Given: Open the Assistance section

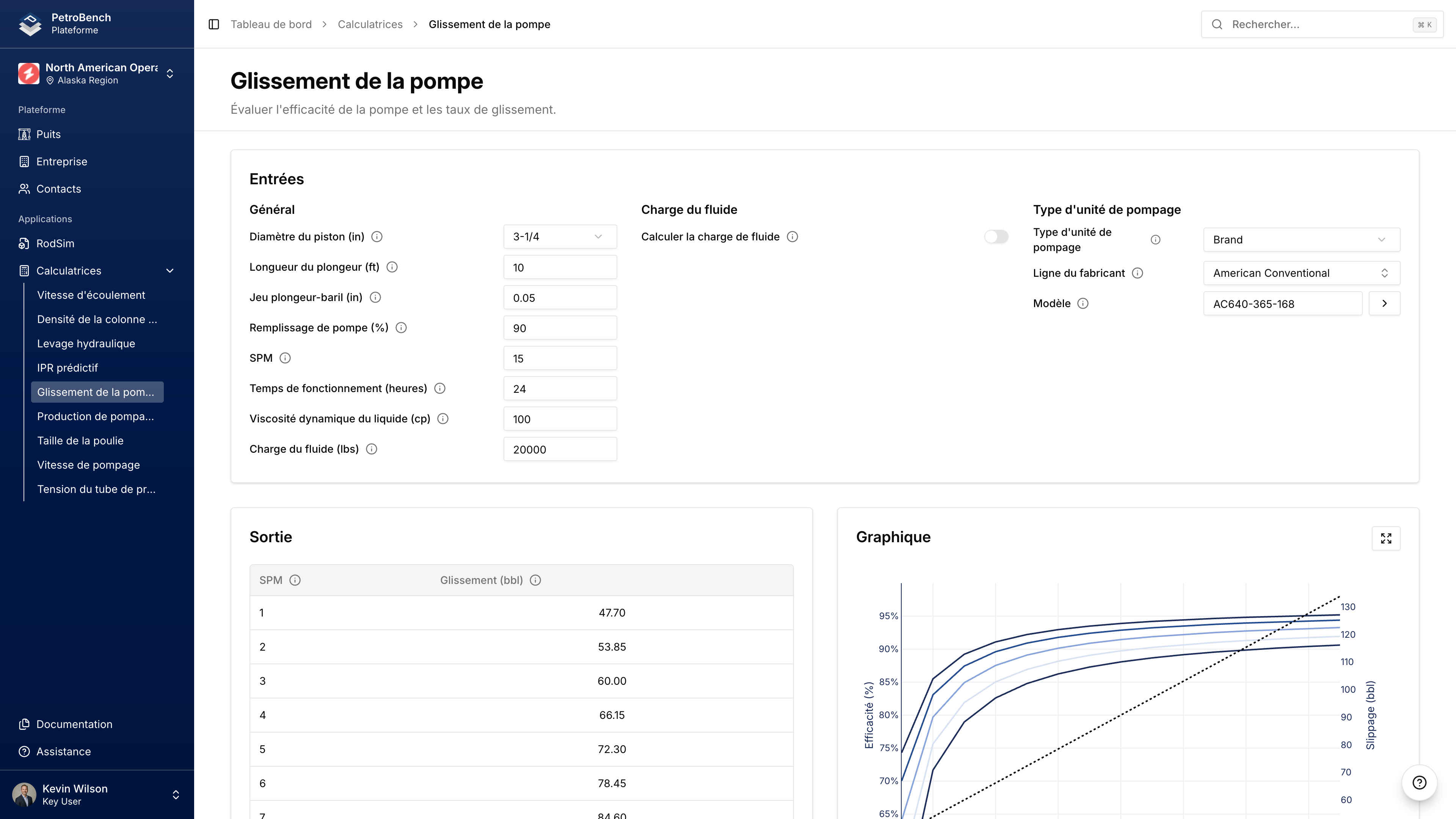Looking at the screenshot, I should 63,751.
